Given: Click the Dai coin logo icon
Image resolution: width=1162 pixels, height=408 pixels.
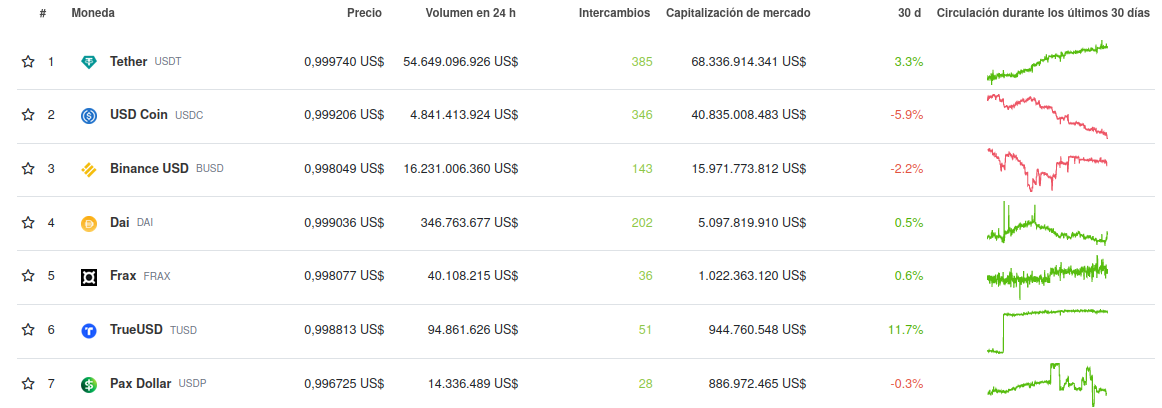Looking at the screenshot, I should [x=89, y=223].
